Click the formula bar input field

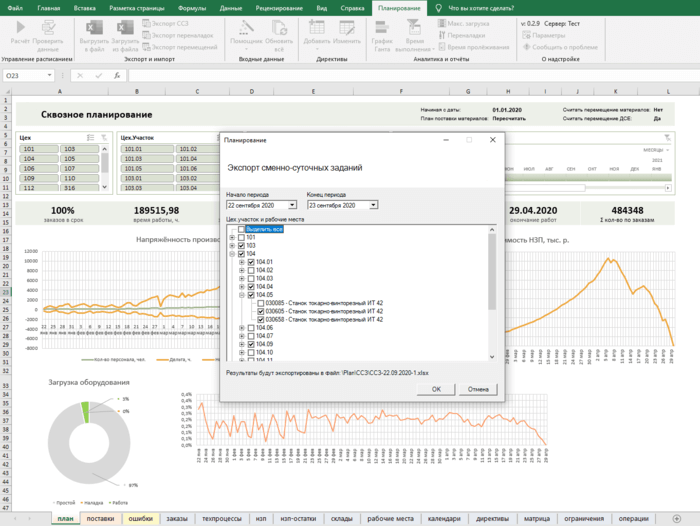(400, 75)
